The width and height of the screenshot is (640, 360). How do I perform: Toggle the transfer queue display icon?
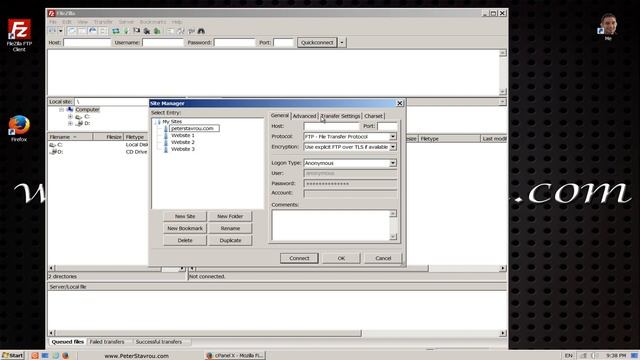tap(103, 31)
